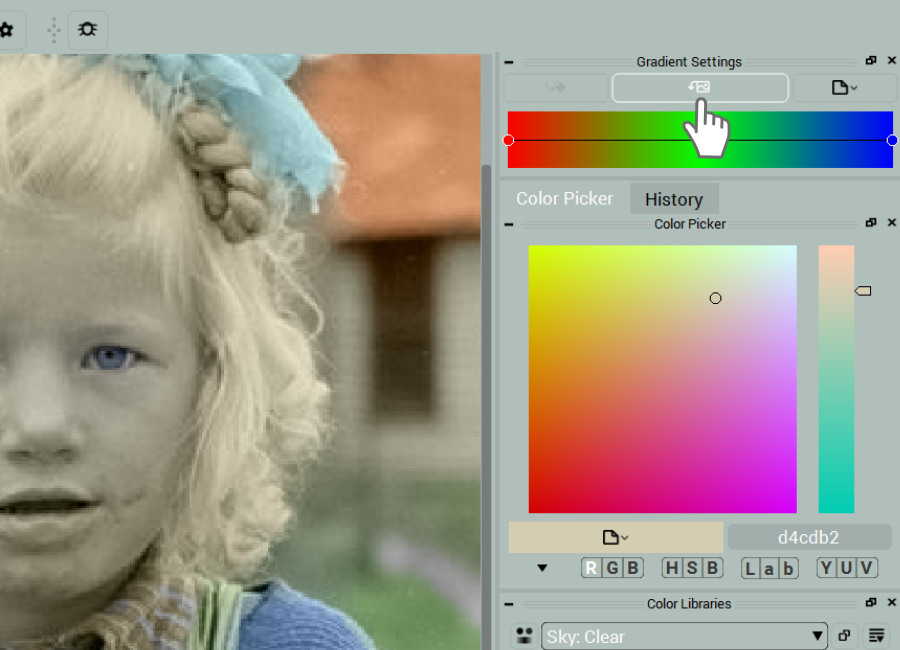
Task: Click the color library swatch view icon
Action: click(524, 636)
